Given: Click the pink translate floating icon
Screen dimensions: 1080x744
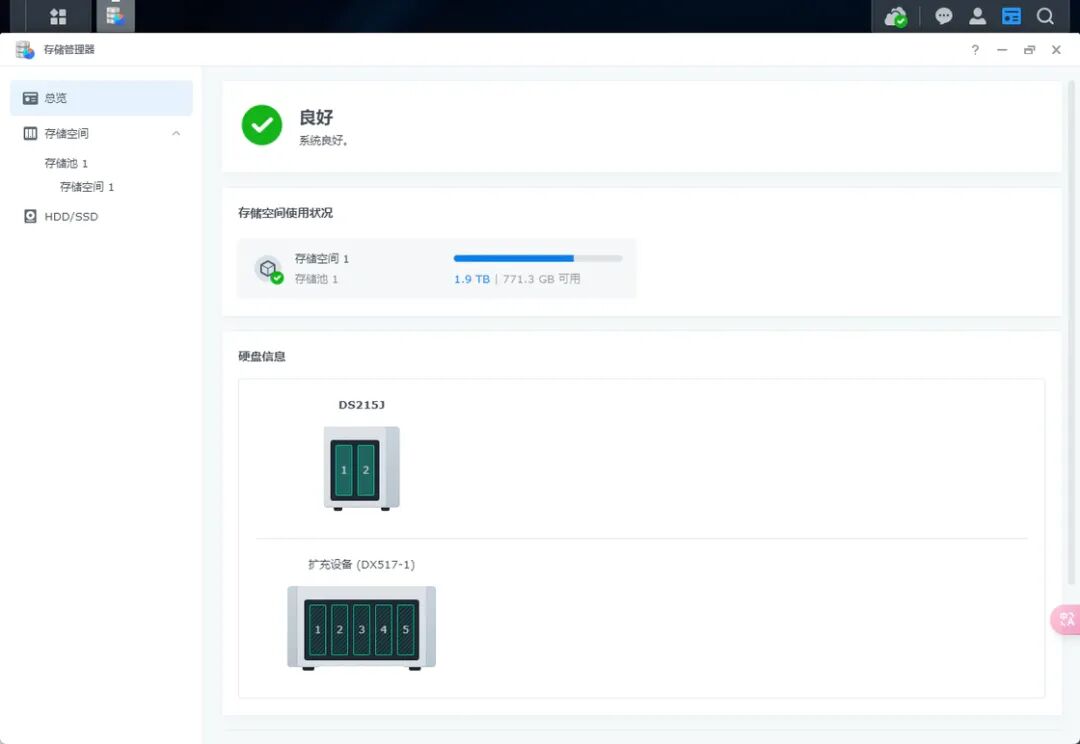Looking at the screenshot, I should click(1066, 619).
